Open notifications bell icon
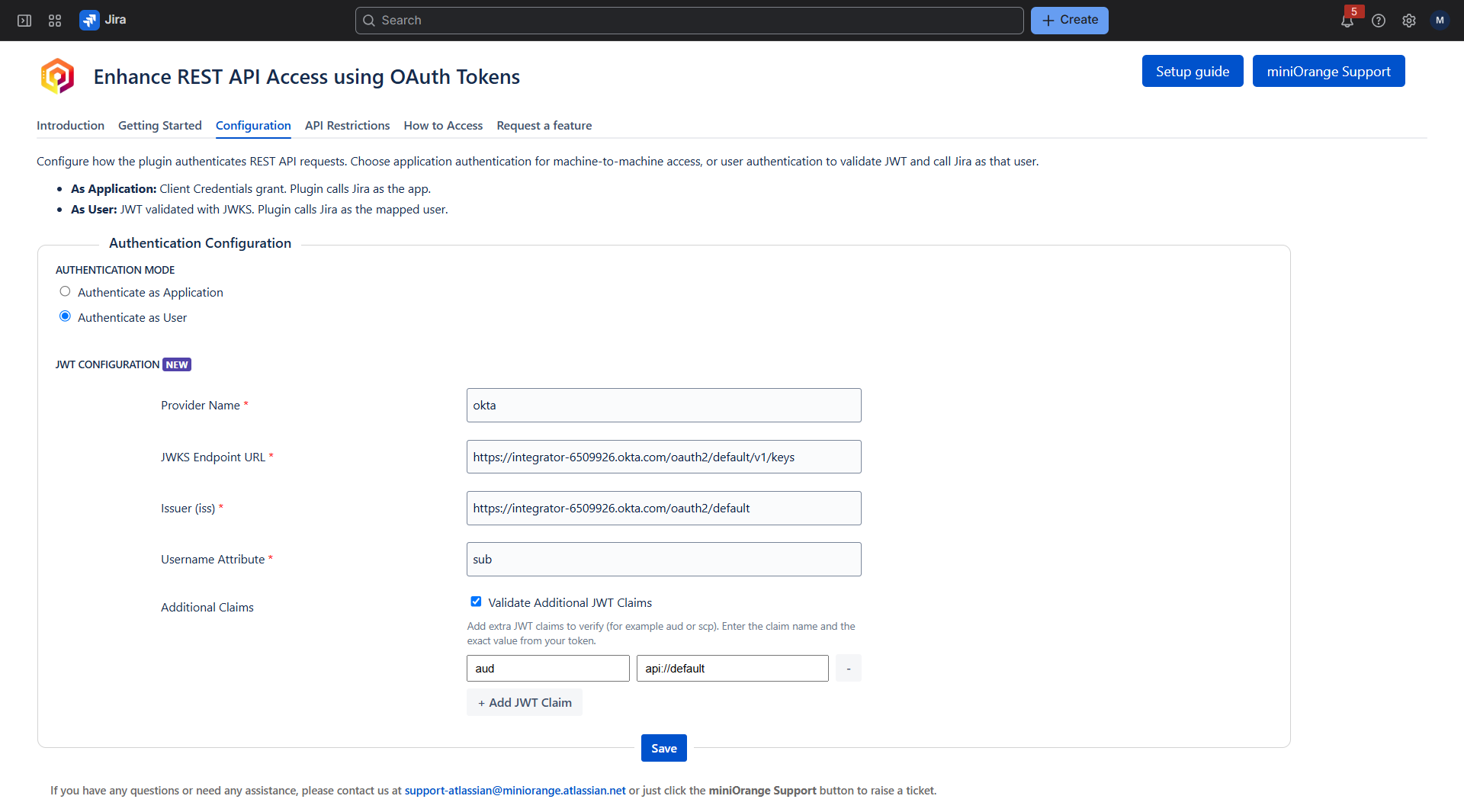Screen dimensions: 1464x812 coord(1347,21)
